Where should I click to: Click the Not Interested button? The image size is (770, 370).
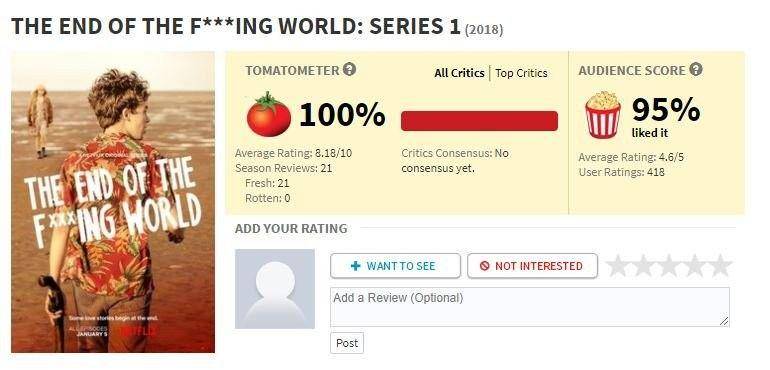click(532, 266)
